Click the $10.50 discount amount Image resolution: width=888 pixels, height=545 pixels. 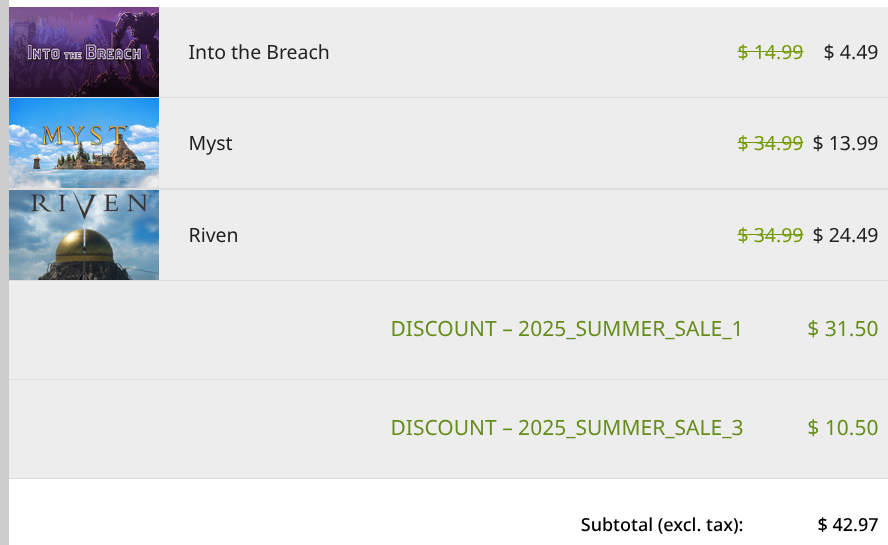tap(843, 428)
